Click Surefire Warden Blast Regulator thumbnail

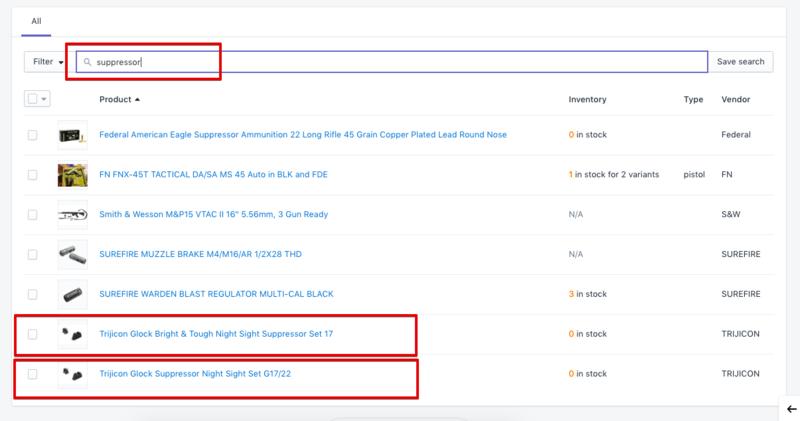pyautogui.click(x=72, y=295)
